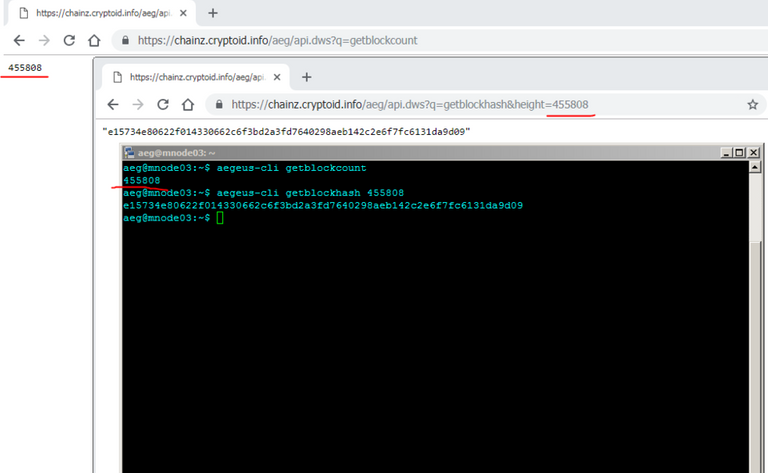The width and height of the screenshot is (768, 473).
Task: Click the terminal scrollbar up arrow
Action: pos(754,167)
